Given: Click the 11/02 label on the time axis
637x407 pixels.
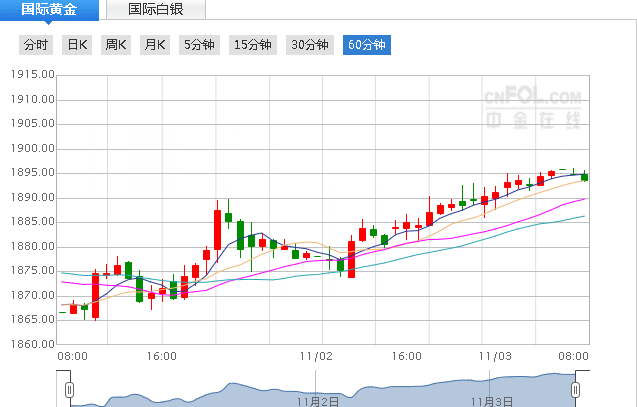Looking at the screenshot, I should (x=316, y=355).
